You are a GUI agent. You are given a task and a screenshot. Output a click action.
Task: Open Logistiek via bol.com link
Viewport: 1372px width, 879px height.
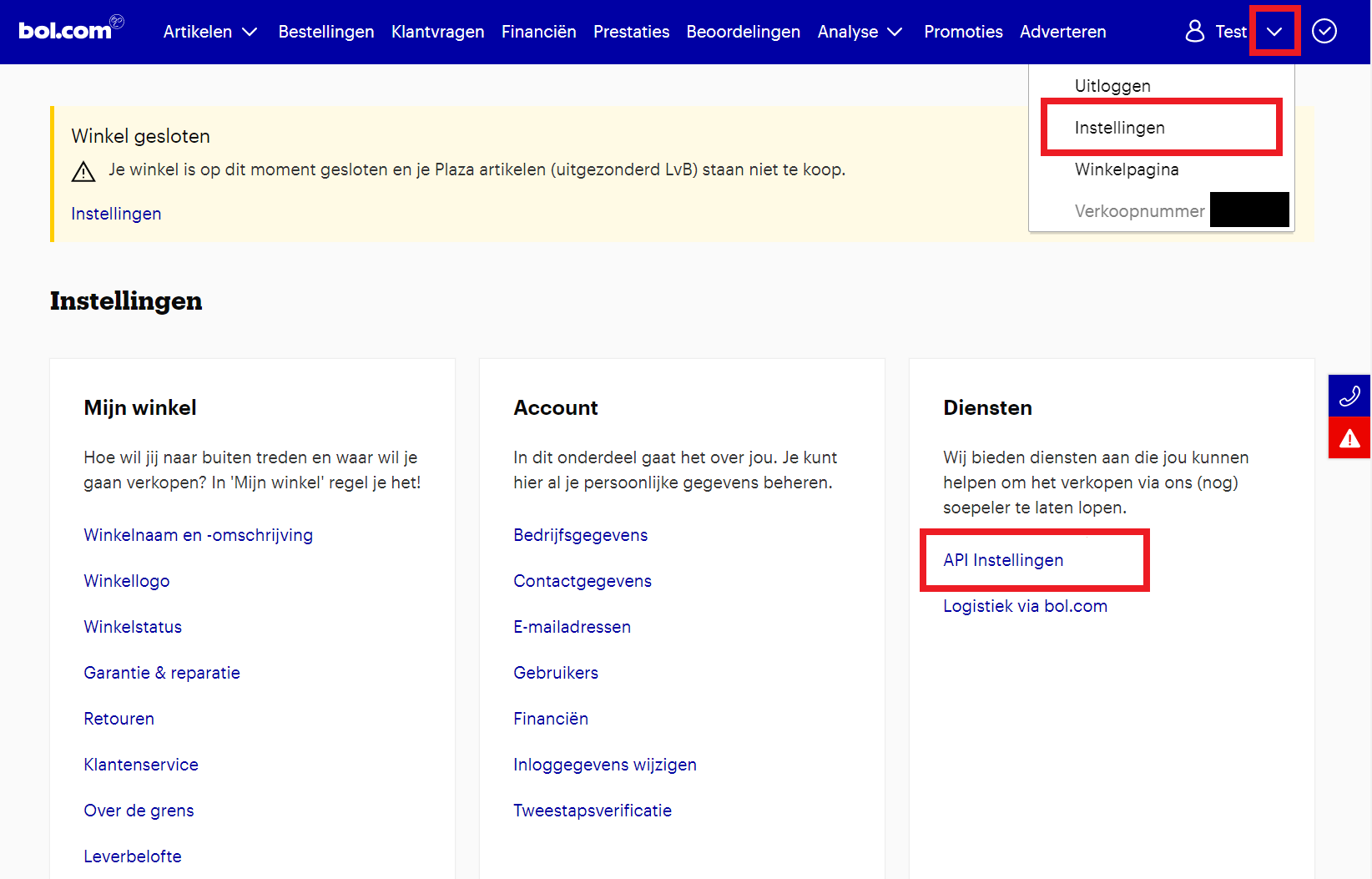pos(1026,606)
